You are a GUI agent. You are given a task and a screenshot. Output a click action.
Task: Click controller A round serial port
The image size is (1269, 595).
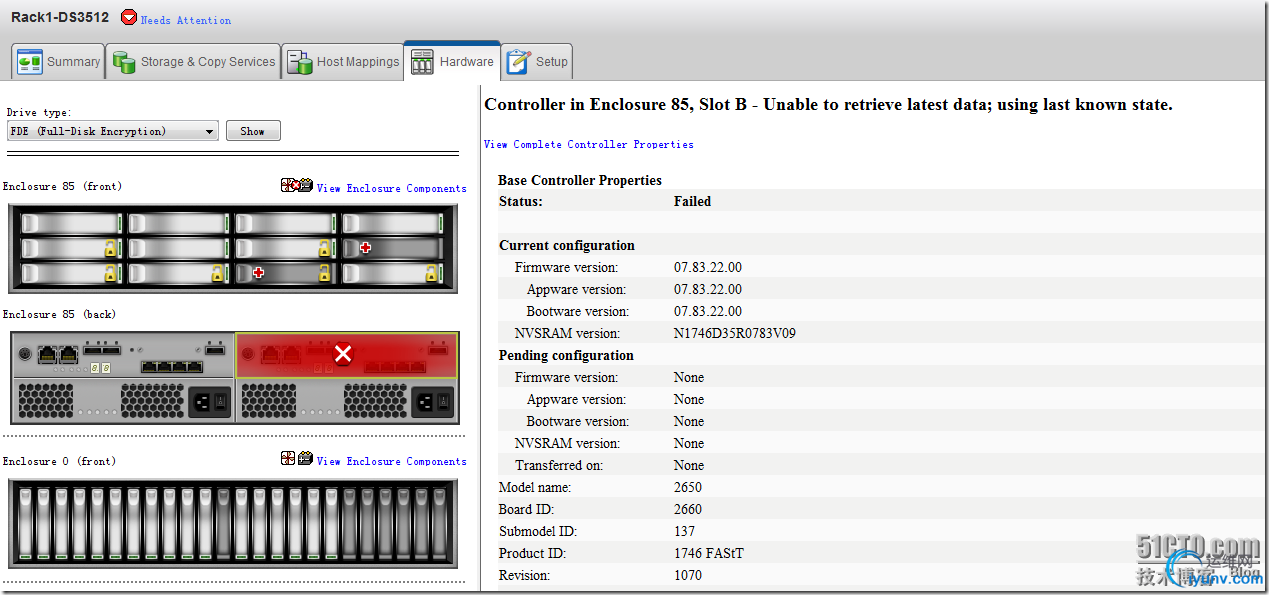24,354
